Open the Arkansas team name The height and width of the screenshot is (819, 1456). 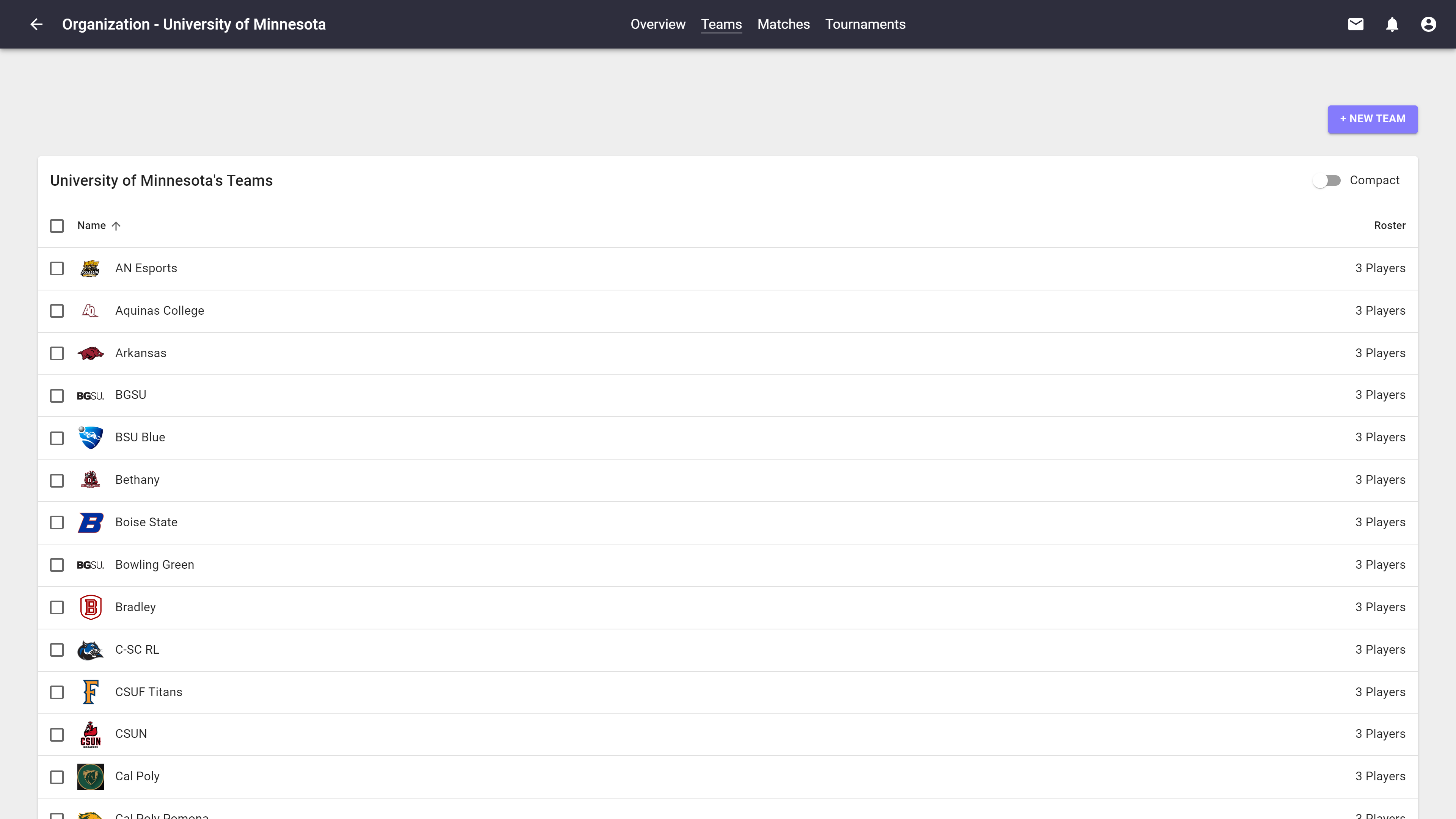click(x=141, y=353)
